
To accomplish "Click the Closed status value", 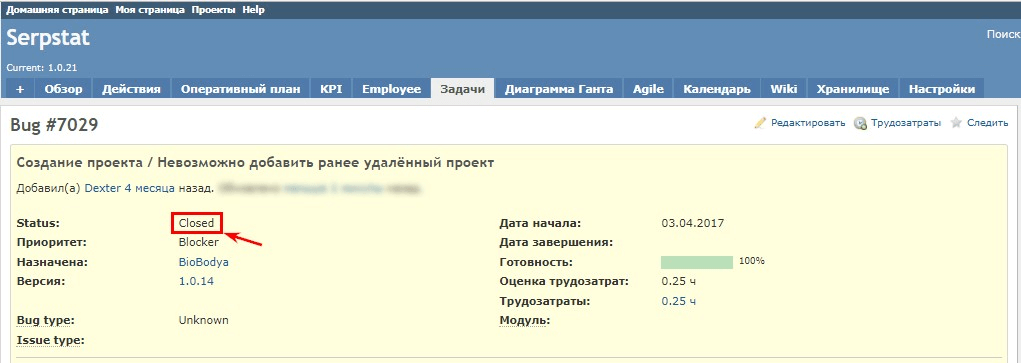I will tap(197, 223).
